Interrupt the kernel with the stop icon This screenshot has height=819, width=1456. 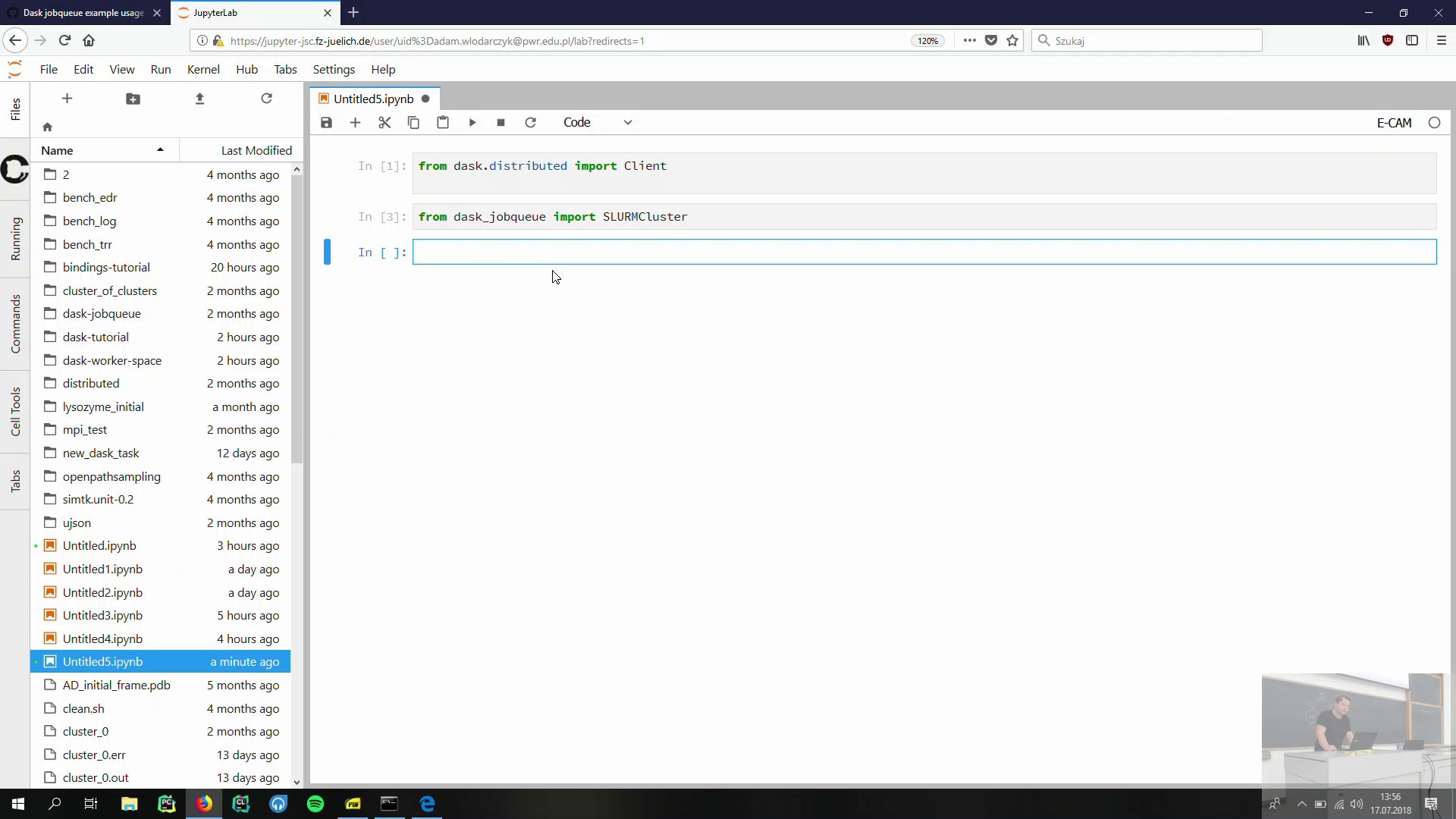[x=501, y=122]
